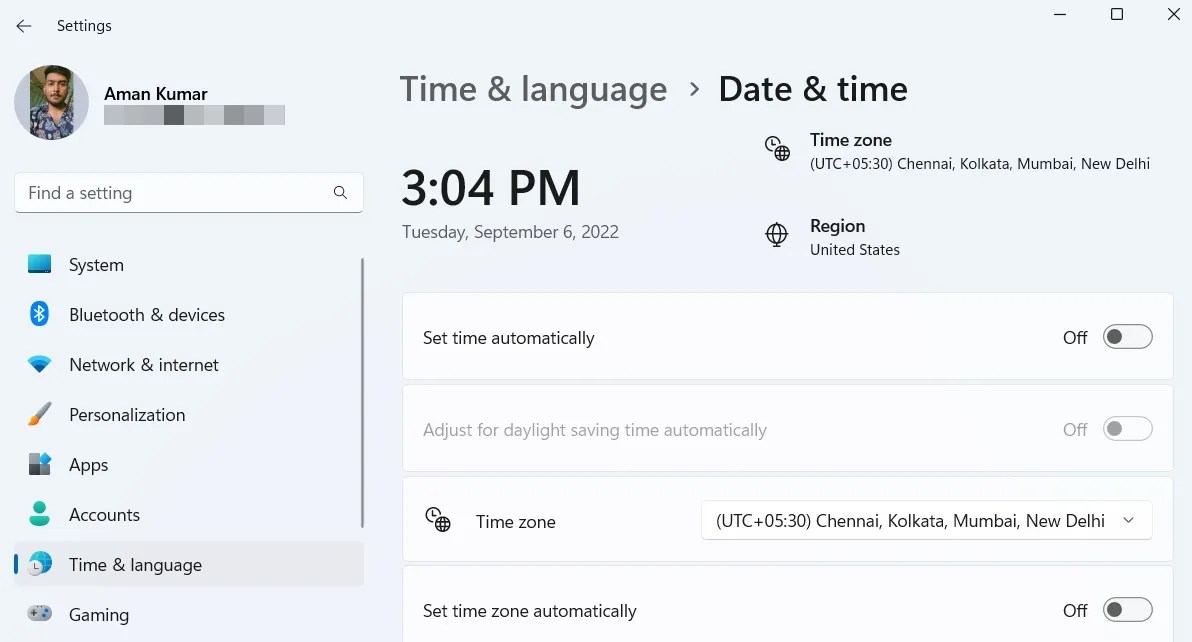1192x642 pixels.
Task: Click Aman Kumar profile picture
Action: point(52,103)
